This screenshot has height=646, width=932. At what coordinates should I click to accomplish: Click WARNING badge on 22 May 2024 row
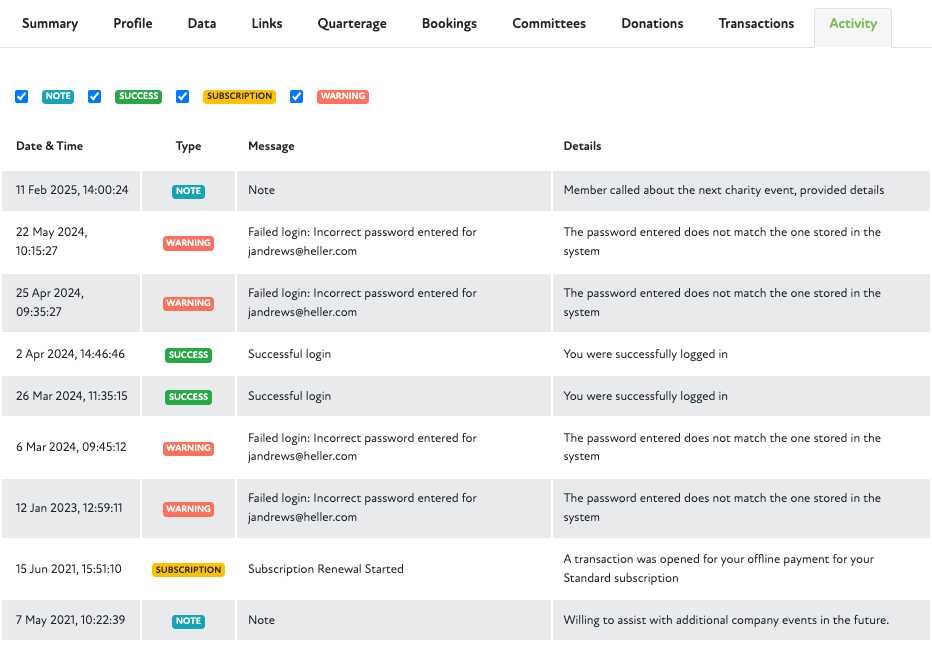click(x=188, y=243)
